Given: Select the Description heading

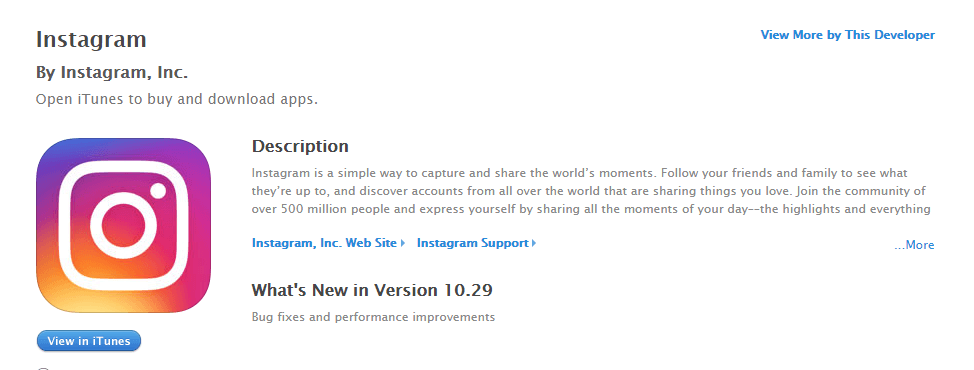Looking at the screenshot, I should click(x=300, y=147).
